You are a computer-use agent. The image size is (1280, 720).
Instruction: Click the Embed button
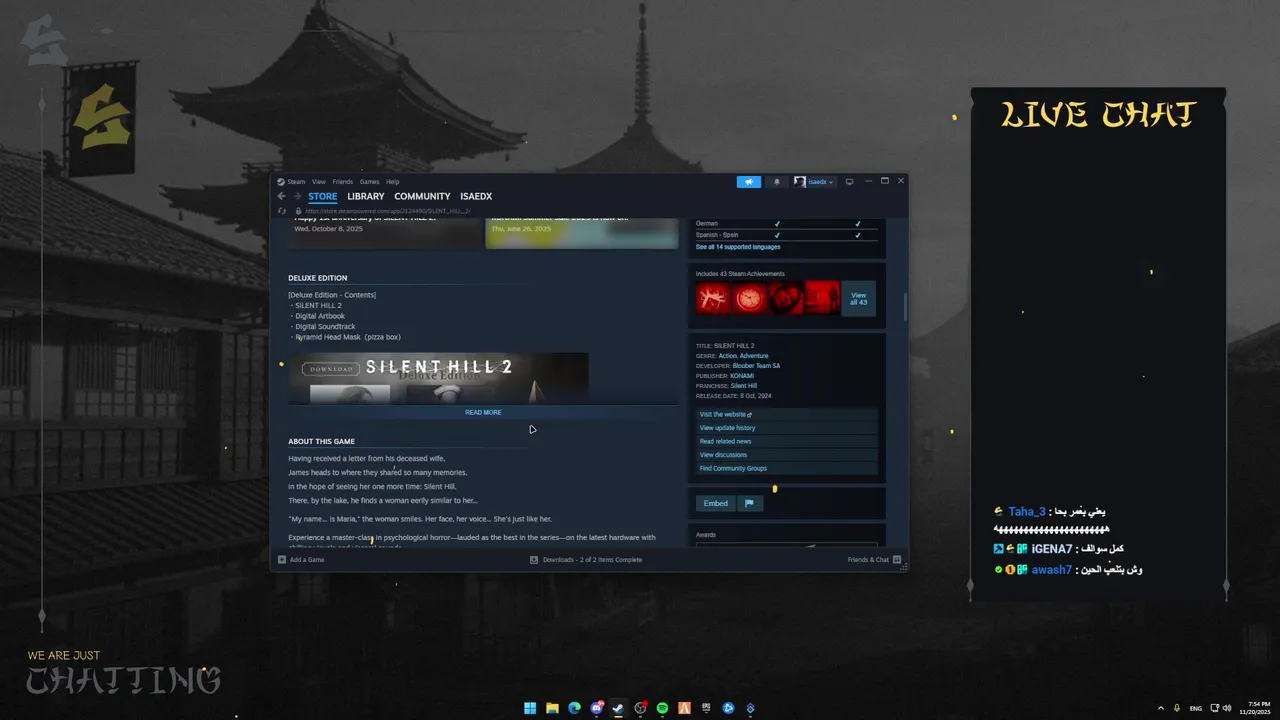point(716,503)
